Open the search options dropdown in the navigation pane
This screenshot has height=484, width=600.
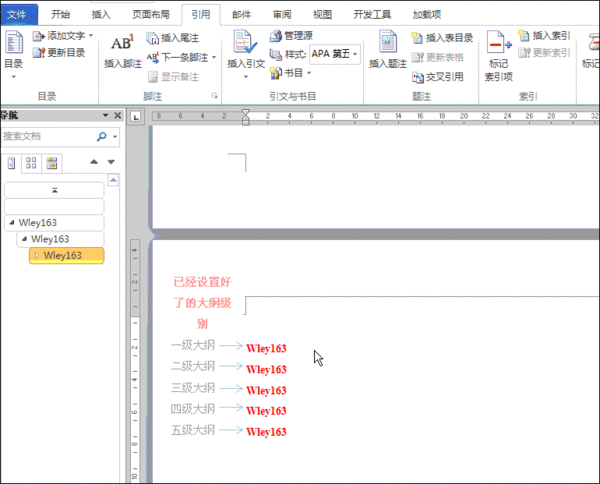115,136
